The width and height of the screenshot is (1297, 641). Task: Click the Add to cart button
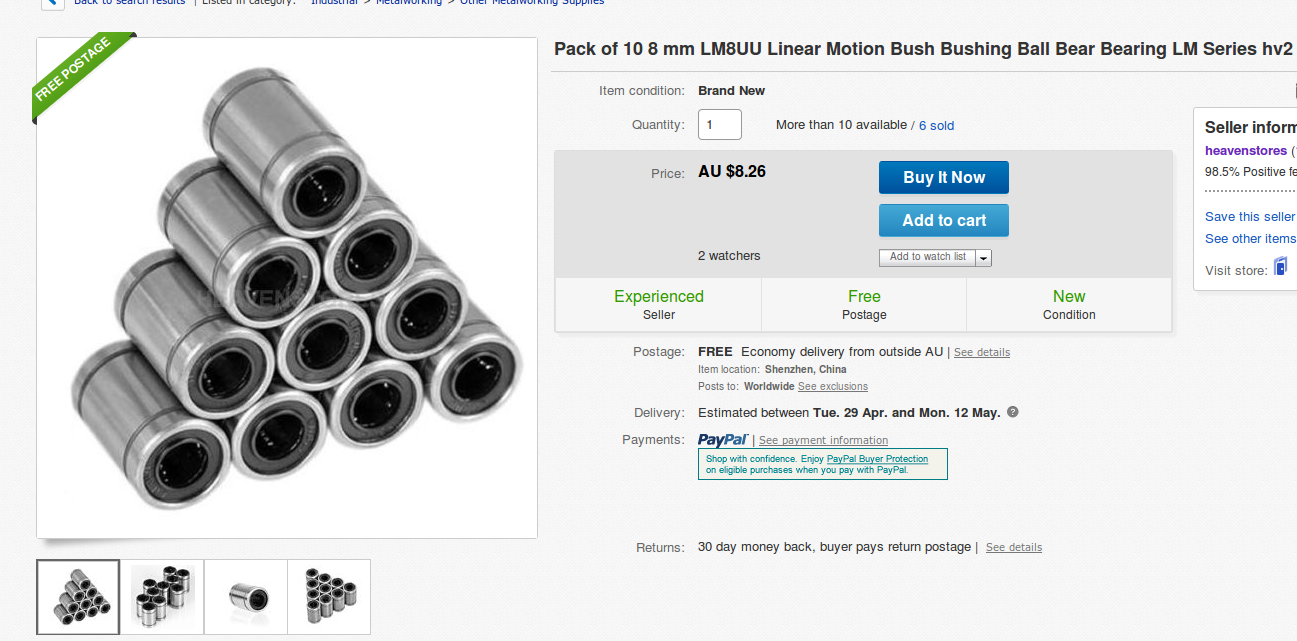[943, 221]
